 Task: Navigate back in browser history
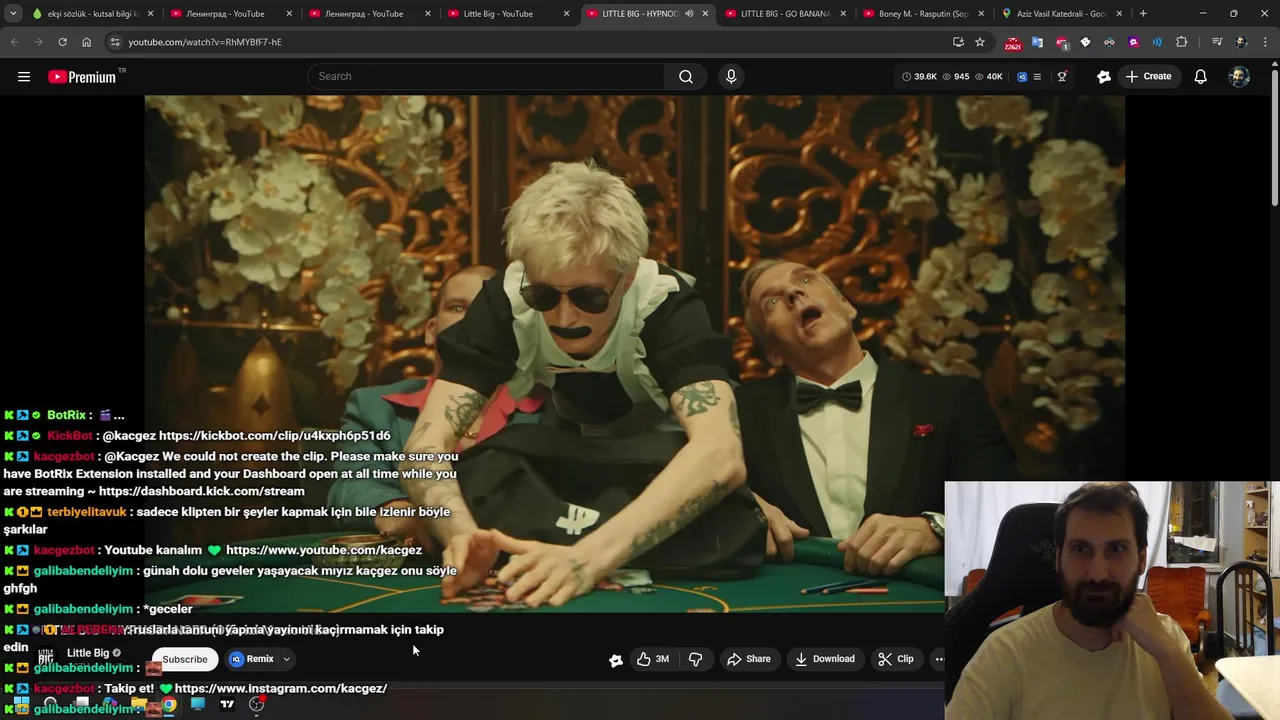(14, 42)
